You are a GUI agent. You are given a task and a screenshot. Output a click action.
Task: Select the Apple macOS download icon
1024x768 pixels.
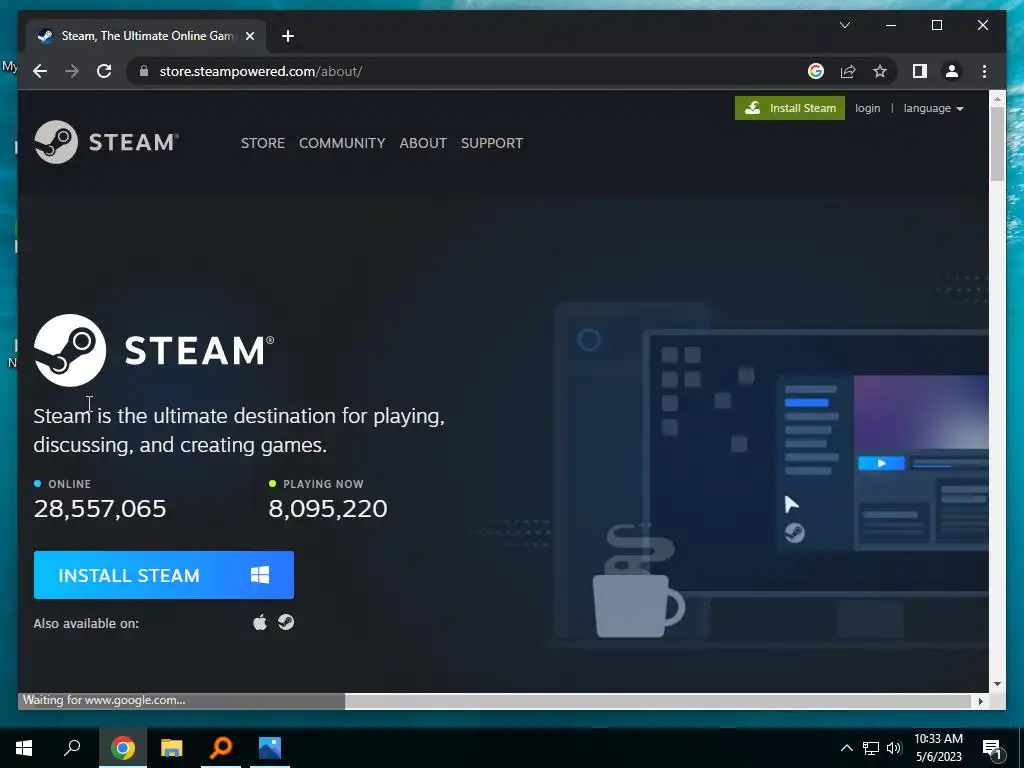pos(260,622)
